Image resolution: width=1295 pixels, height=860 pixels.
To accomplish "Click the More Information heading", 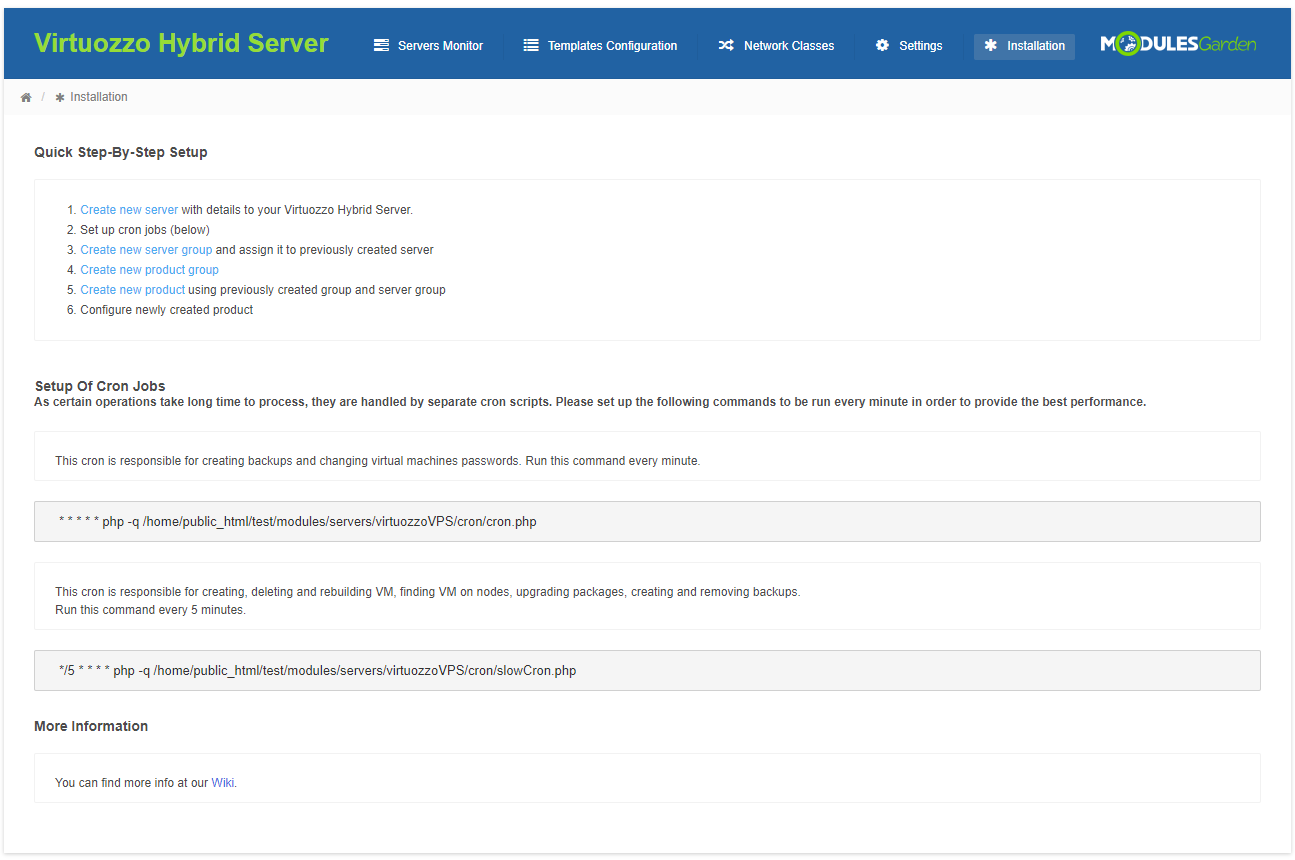I will click(x=91, y=726).
